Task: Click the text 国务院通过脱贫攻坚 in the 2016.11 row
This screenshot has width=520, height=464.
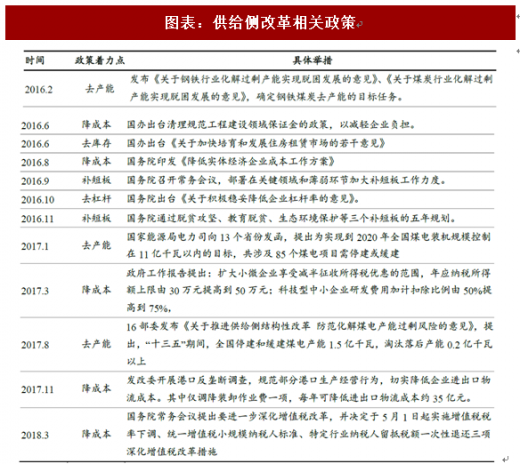Action: pos(171,218)
